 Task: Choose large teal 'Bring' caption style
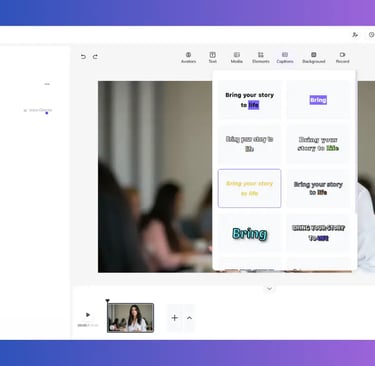coord(249,233)
